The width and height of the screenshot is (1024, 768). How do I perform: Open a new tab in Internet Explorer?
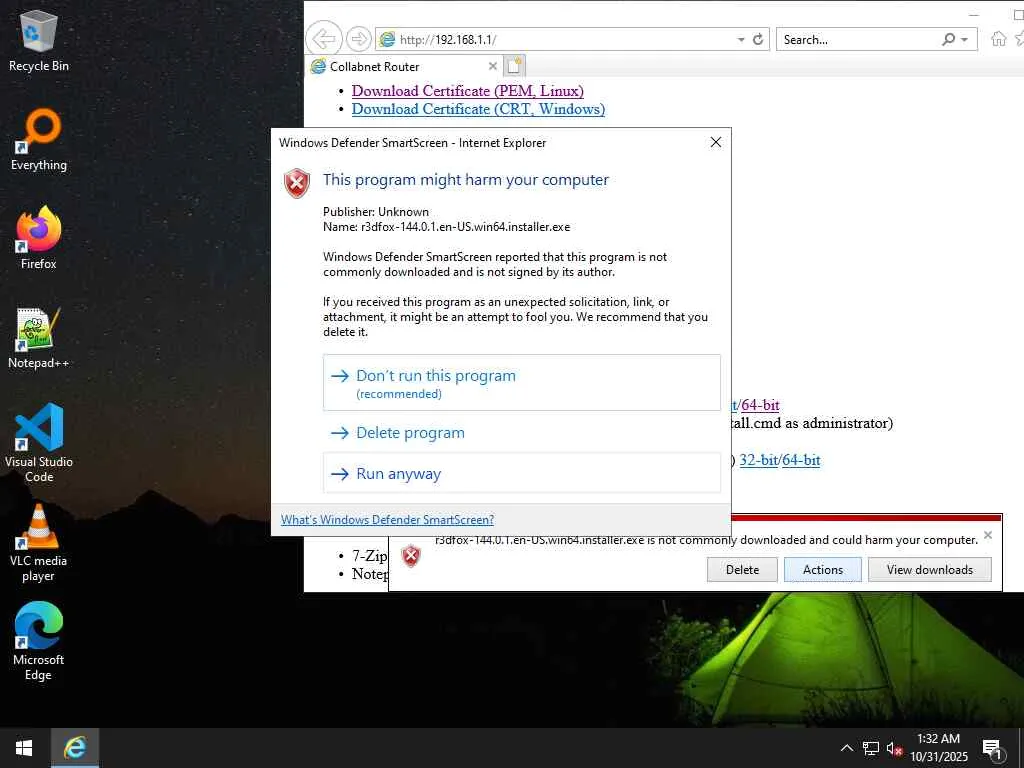(515, 66)
